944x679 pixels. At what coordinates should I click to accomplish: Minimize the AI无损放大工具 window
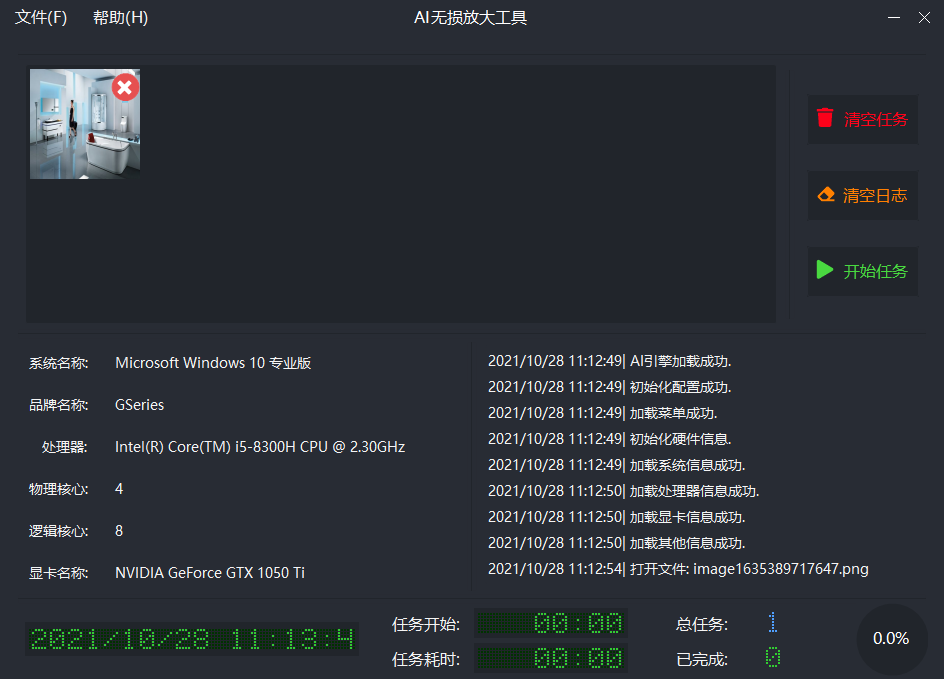[x=894, y=17]
